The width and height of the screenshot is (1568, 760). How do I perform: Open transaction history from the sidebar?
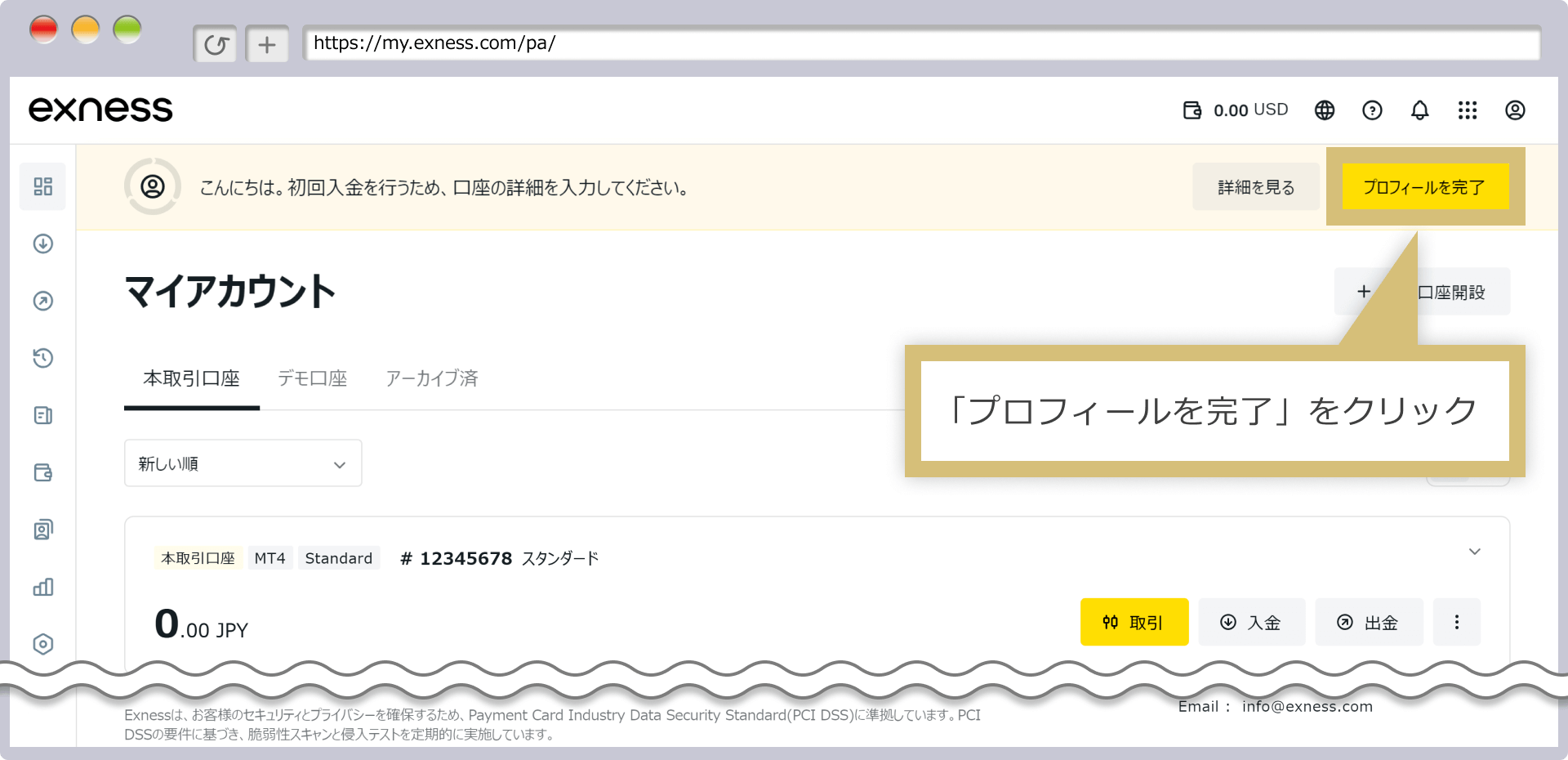pyautogui.click(x=43, y=358)
